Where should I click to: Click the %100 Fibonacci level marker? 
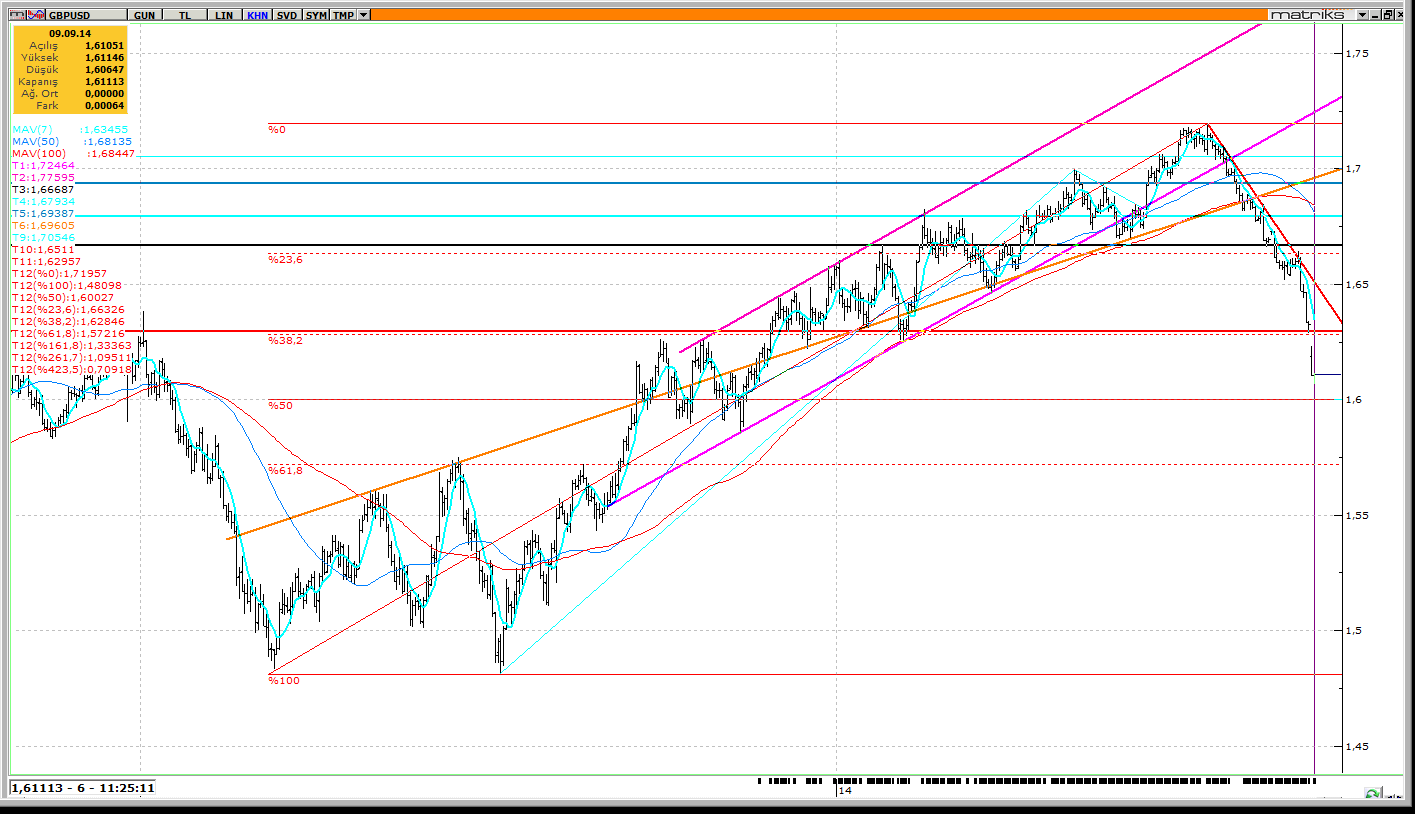pos(283,680)
